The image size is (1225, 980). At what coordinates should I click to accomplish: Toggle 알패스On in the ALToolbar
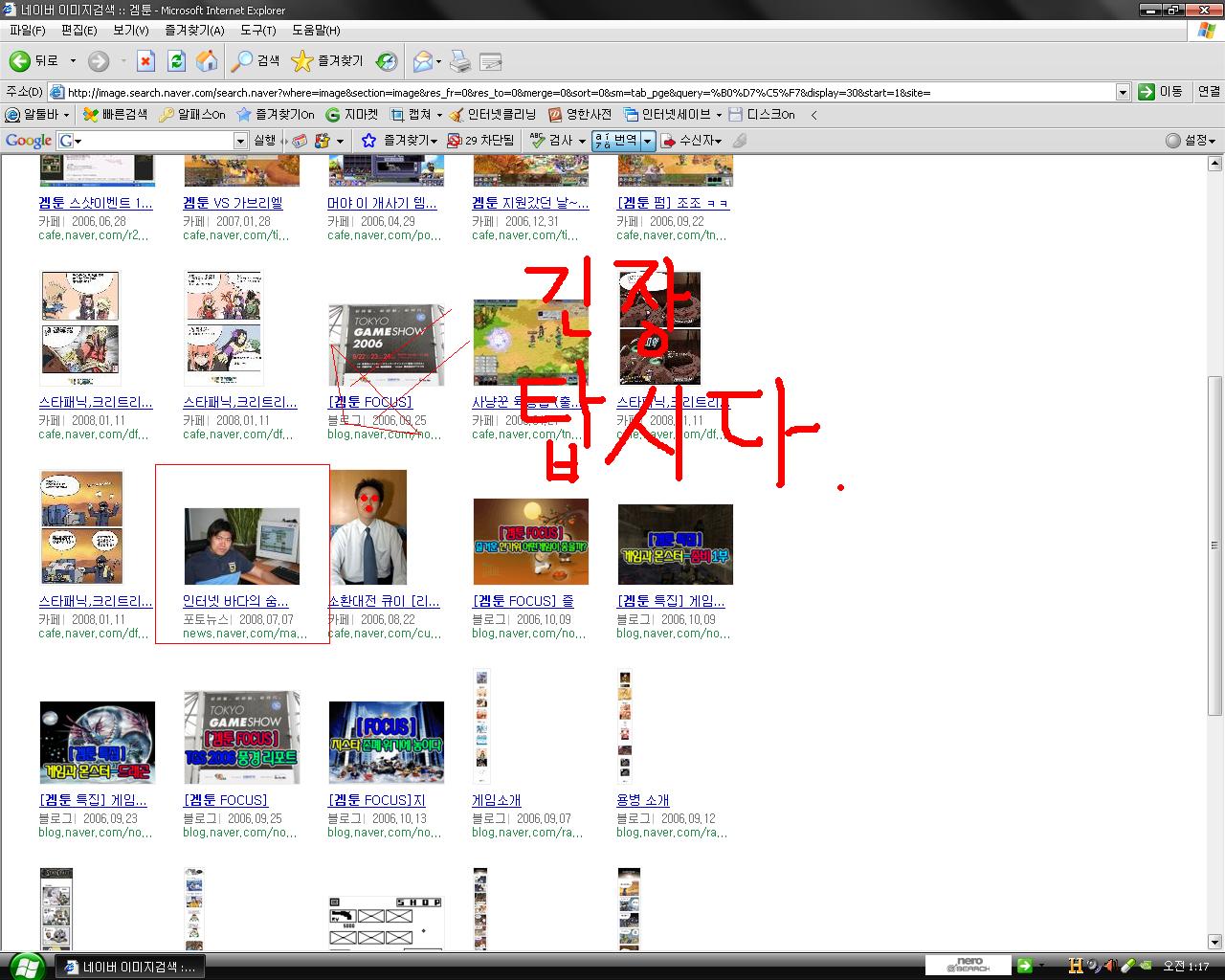pyautogui.click(x=192, y=115)
